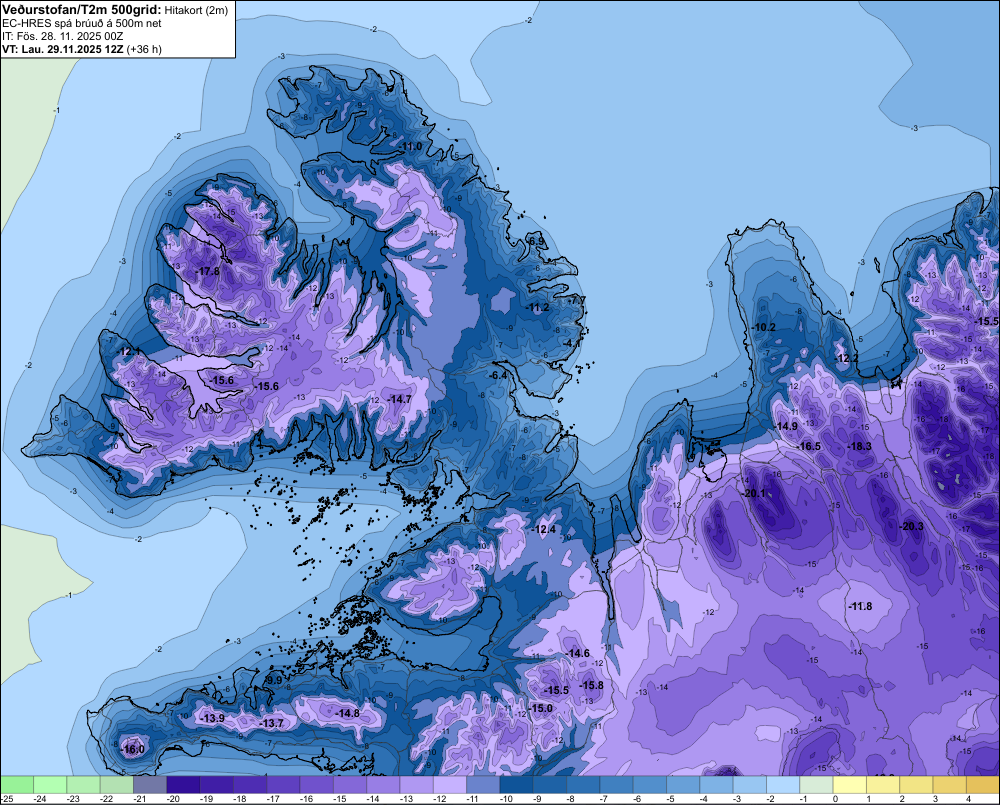Click the -4.1 coastal temperature label
The height and width of the screenshot is (805, 1000).
pyautogui.click(x=571, y=343)
